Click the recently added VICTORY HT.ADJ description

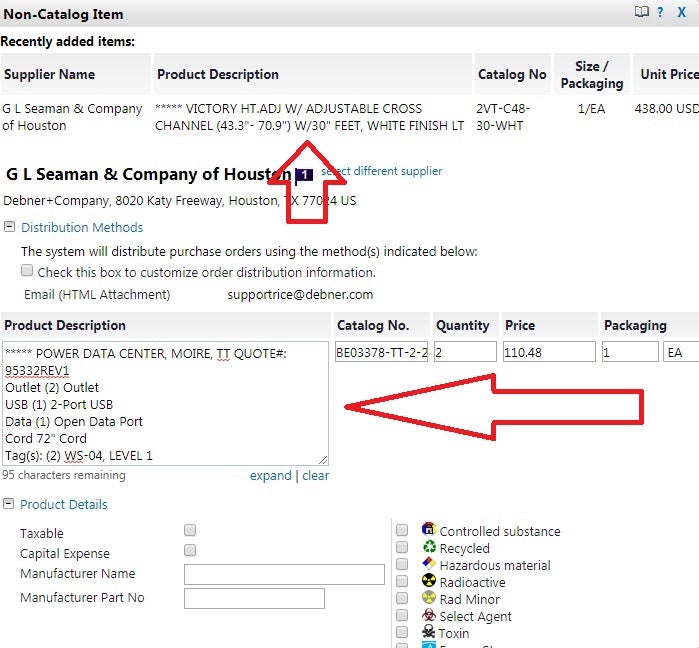pyautogui.click(x=309, y=117)
